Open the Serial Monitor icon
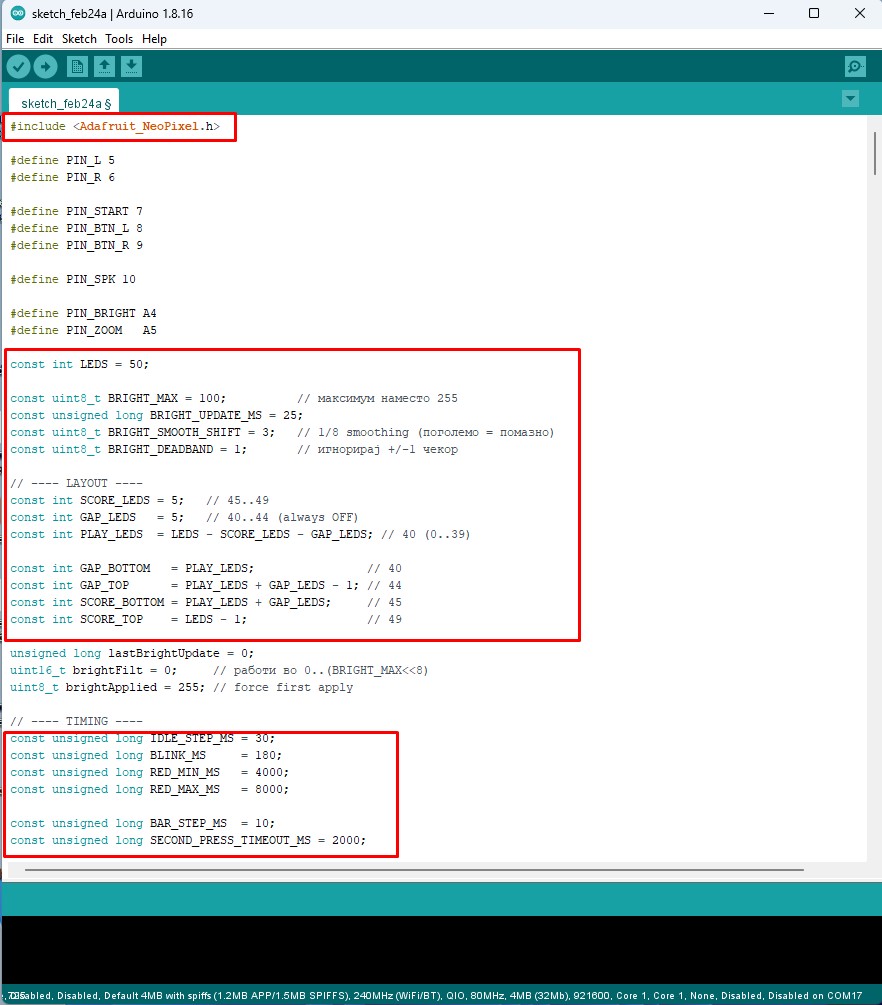Screen dimensions: 882x1005 [854, 66]
